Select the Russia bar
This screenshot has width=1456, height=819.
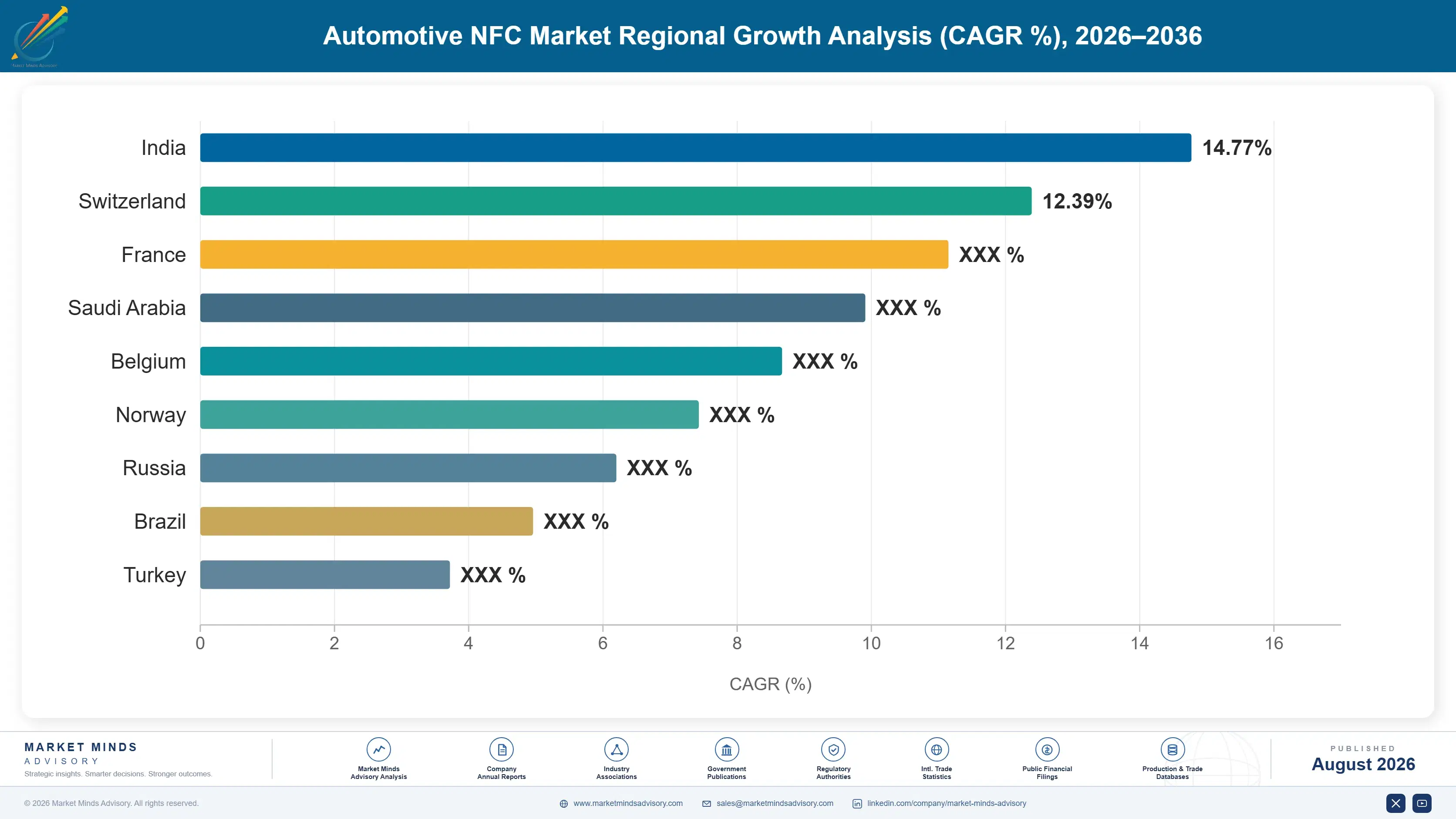(x=408, y=468)
